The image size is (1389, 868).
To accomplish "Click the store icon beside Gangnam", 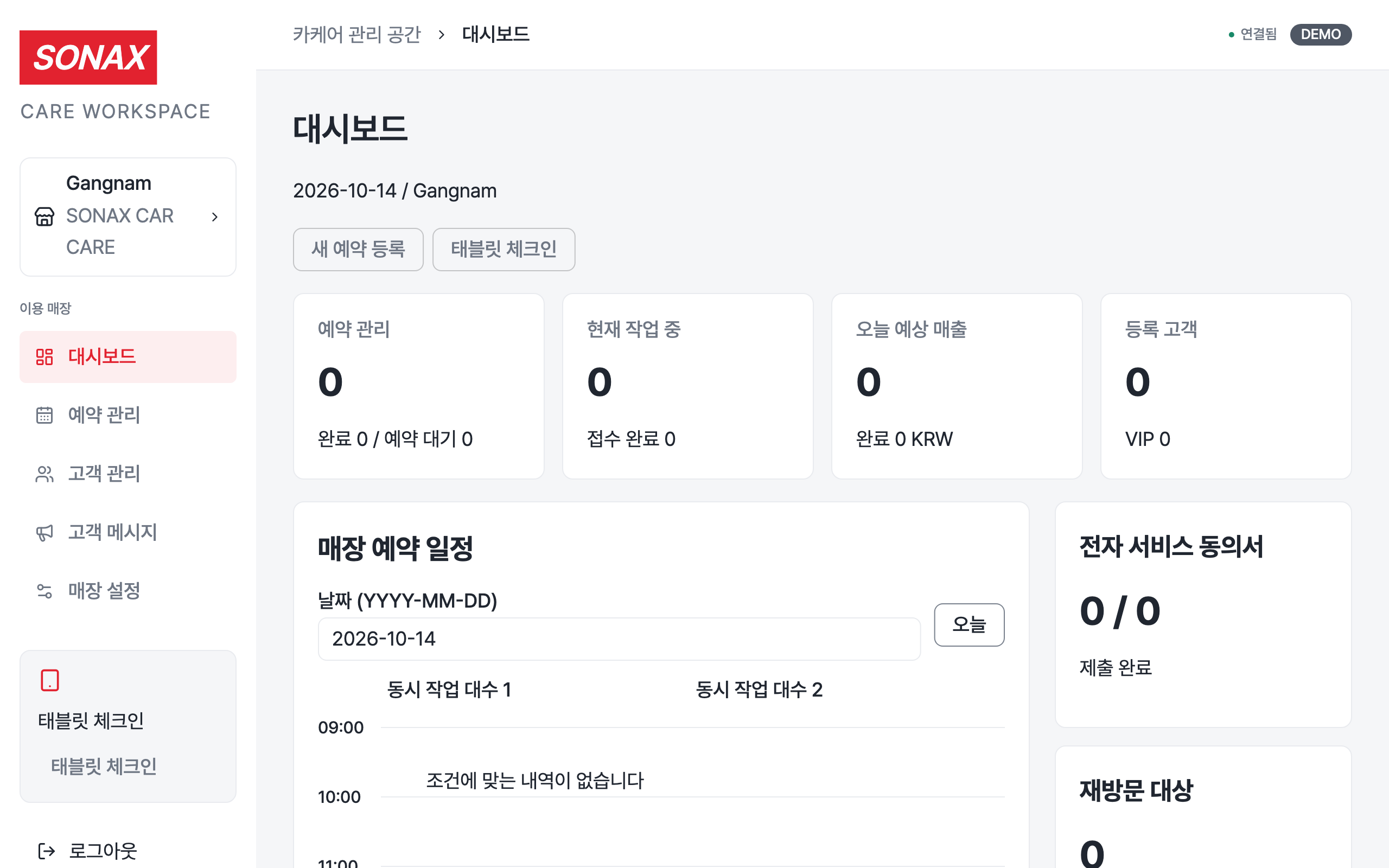I will [44, 216].
